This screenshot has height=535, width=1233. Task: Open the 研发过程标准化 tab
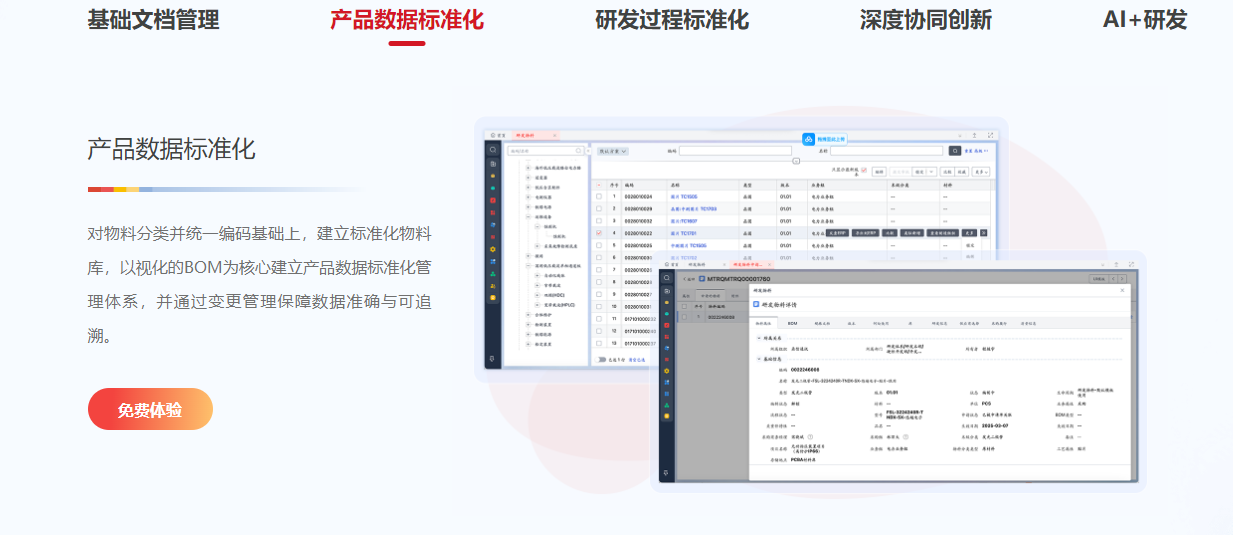click(672, 19)
